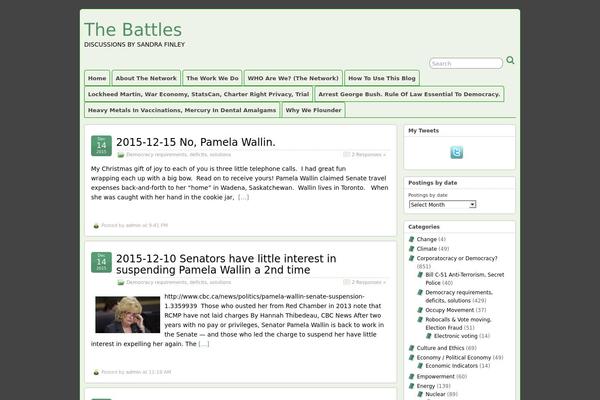Click book icon beside Energy

(x=412, y=386)
